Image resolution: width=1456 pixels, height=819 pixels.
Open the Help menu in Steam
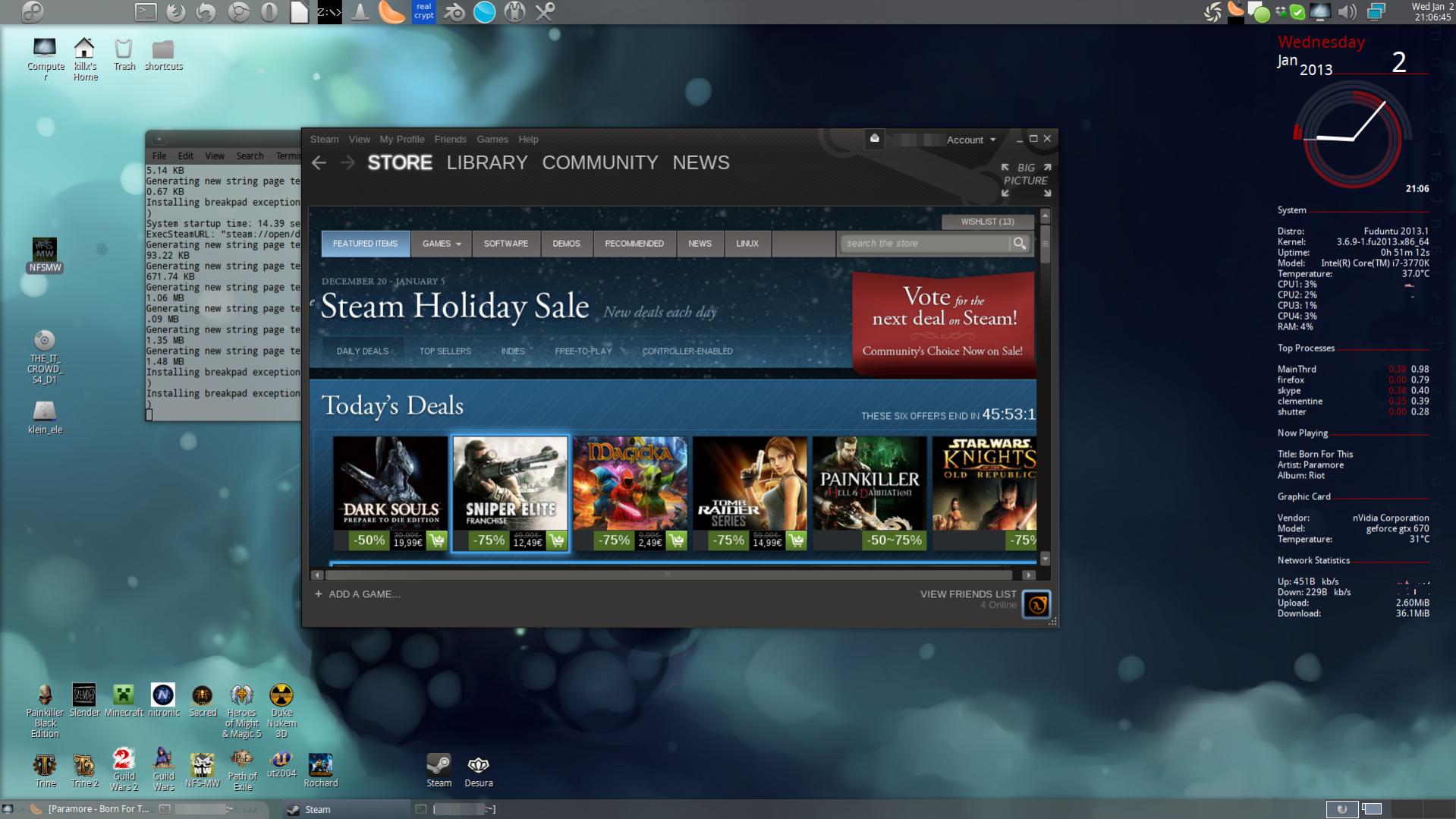coord(528,139)
